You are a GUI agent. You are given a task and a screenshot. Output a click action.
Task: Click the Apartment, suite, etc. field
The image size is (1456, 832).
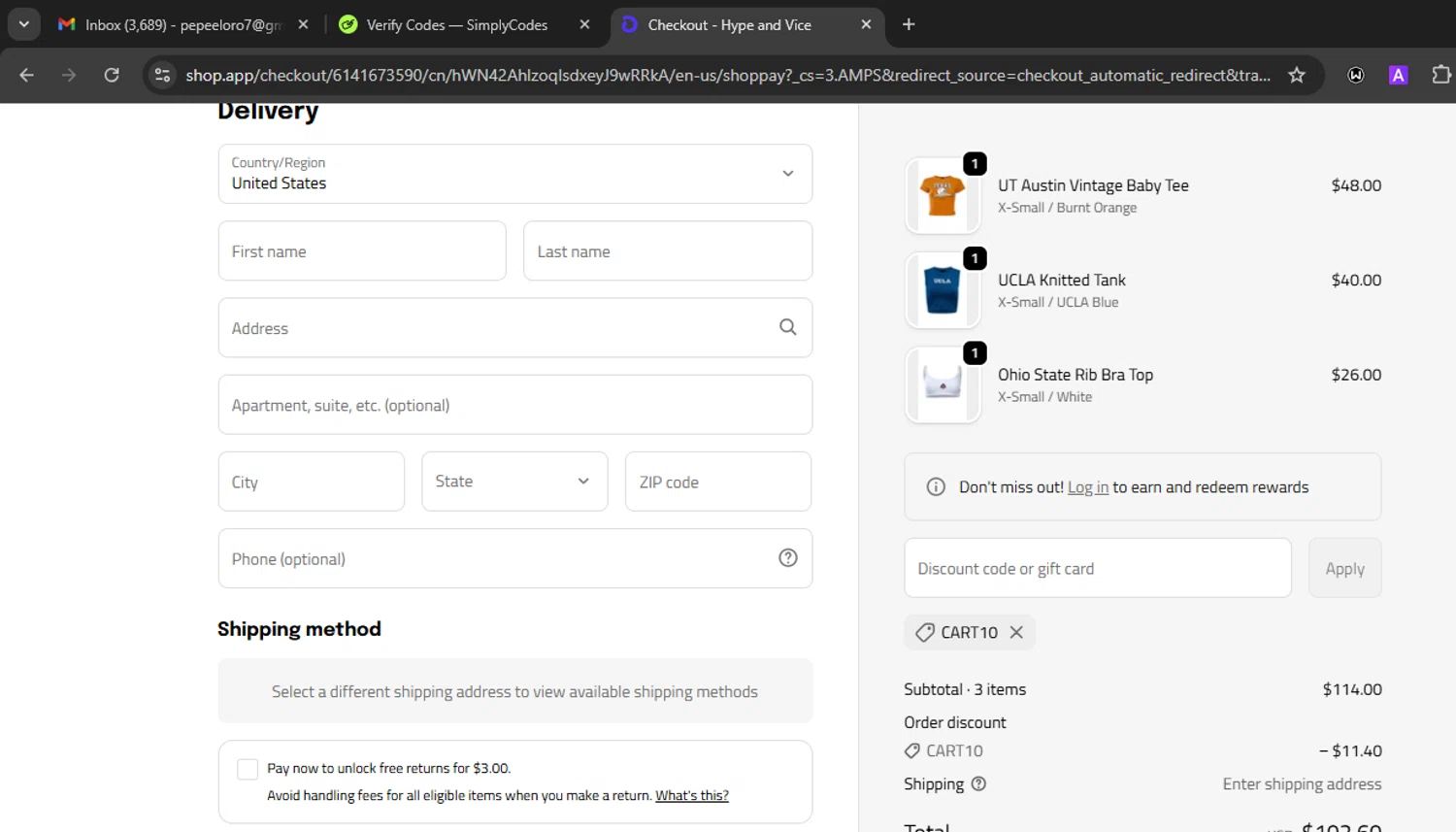tap(515, 405)
